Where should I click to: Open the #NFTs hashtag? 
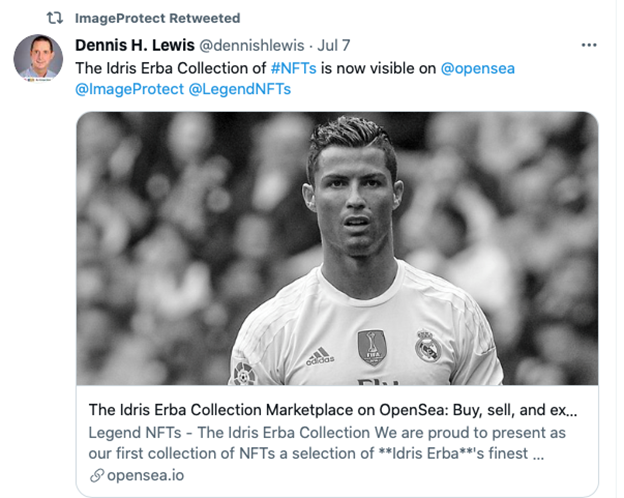coord(295,67)
